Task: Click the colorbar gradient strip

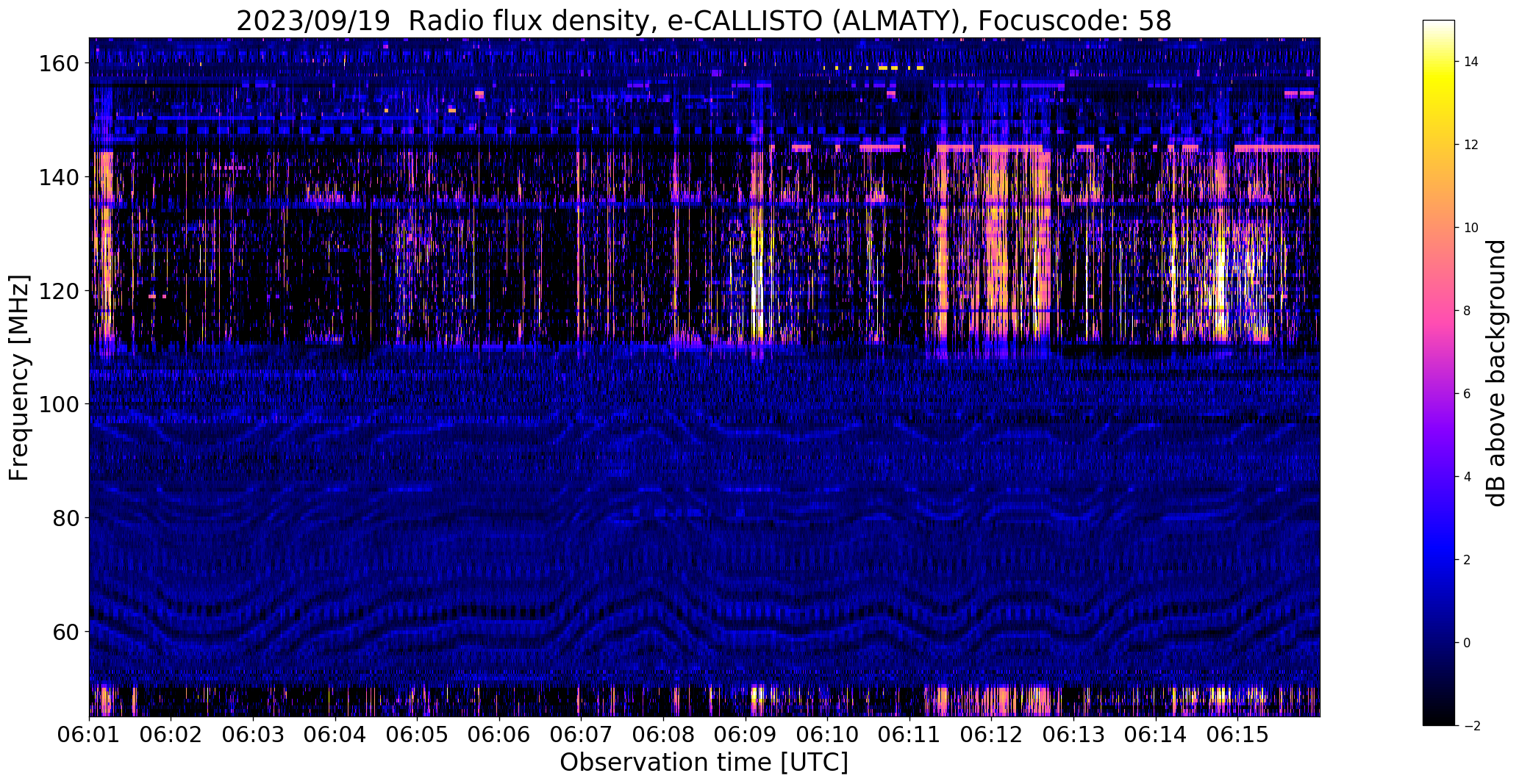Action: pyautogui.click(x=1439, y=373)
